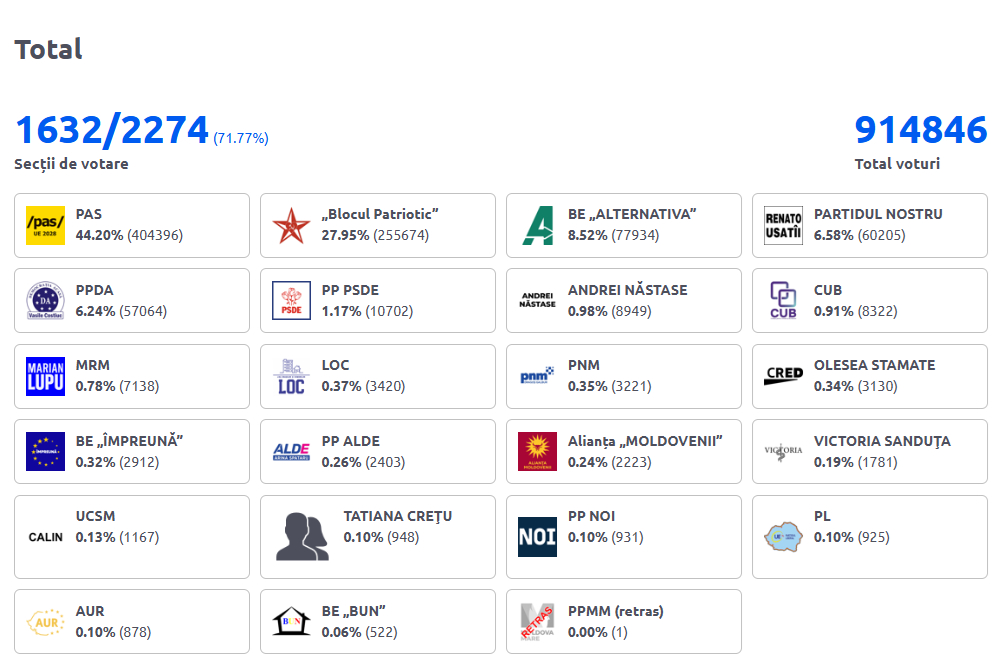Click the blue Marian Lupu logo
Image resolution: width=1001 pixels, height=666 pixels.
tap(45, 376)
